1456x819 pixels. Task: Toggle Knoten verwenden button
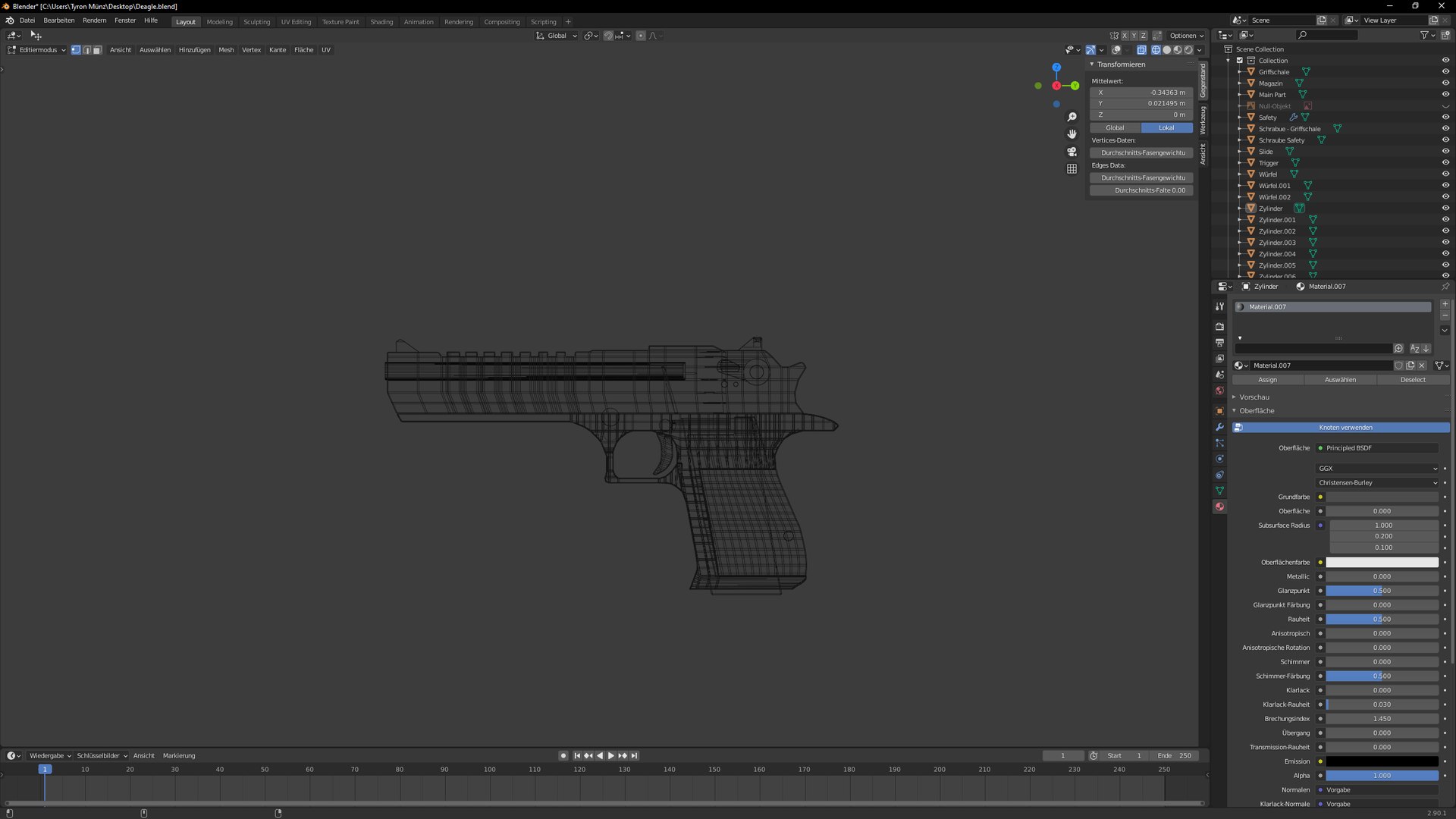pos(1341,428)
